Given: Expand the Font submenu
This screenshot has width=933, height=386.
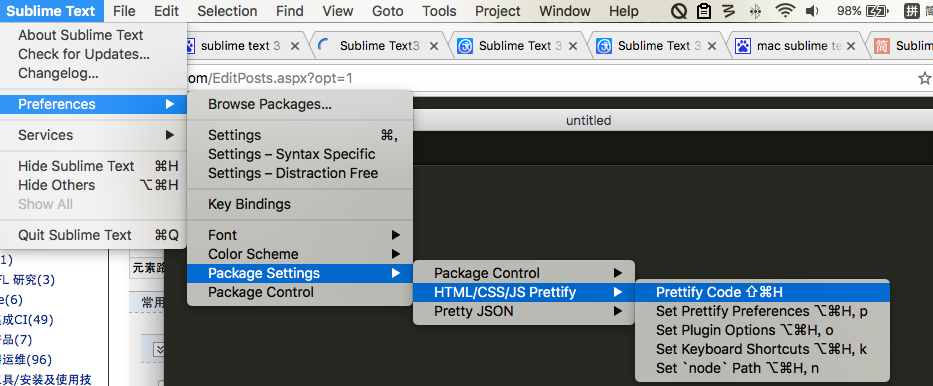Looking at the screenshot, I should click(300, 235).
